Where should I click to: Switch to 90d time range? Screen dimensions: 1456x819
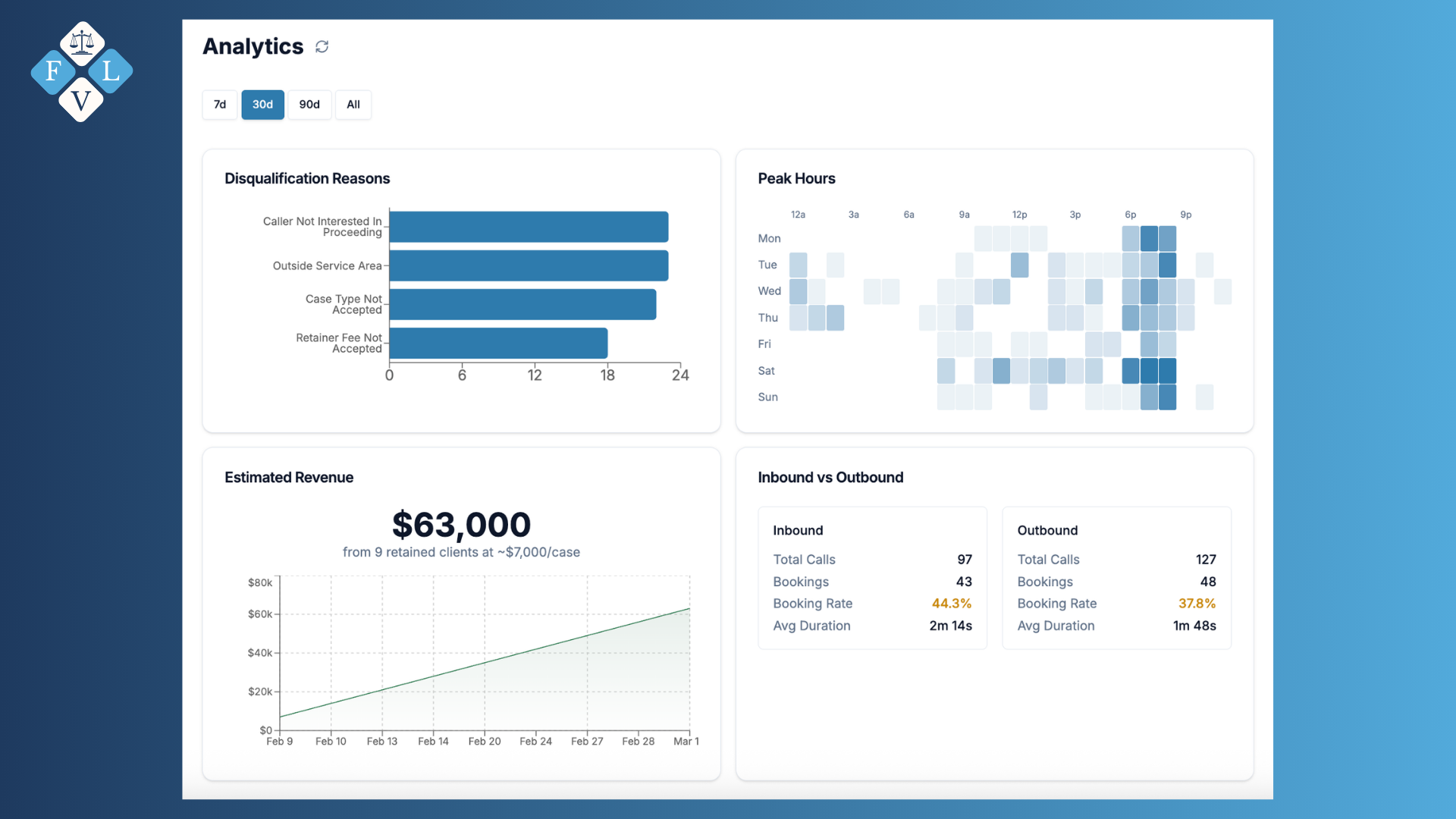[x=309, y=105]
